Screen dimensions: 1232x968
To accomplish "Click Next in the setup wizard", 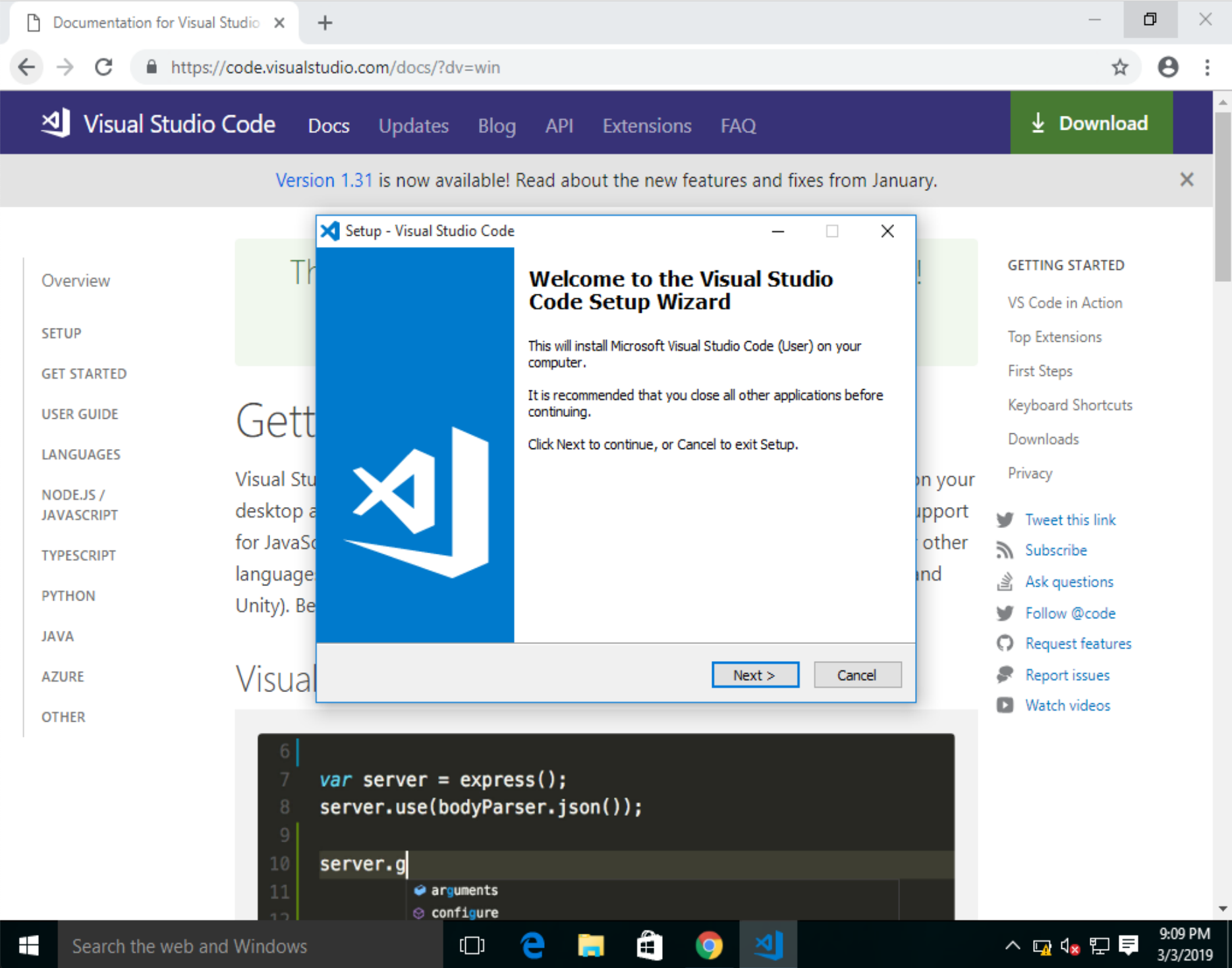I will coord(755,675).
